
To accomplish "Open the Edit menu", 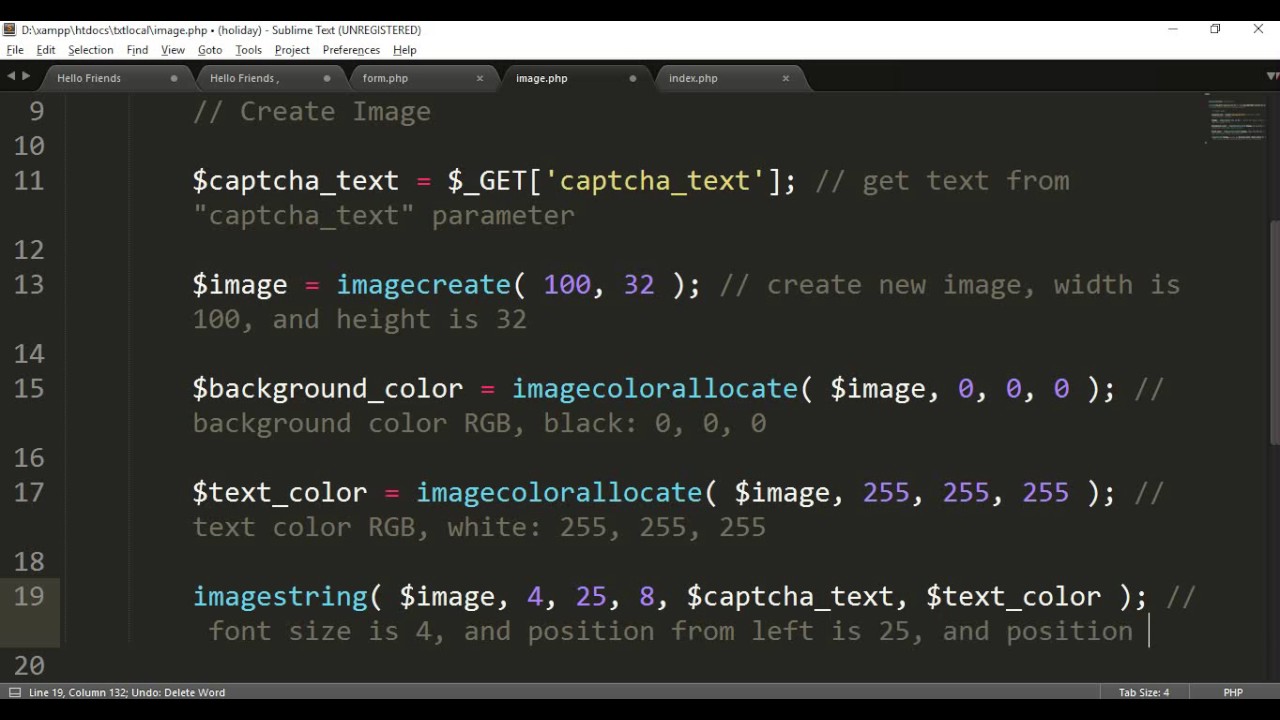I will pyautogui.click(x=46, y=50).
